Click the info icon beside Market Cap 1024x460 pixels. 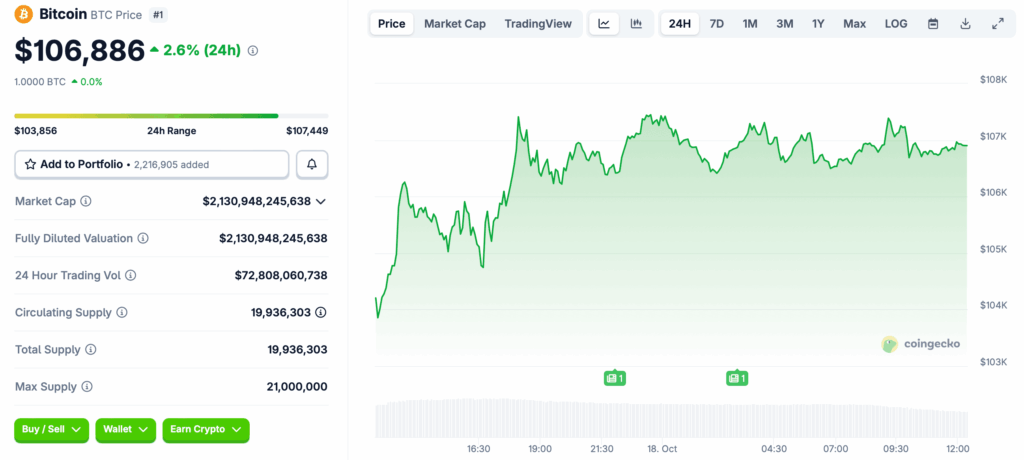click(86, 201)
